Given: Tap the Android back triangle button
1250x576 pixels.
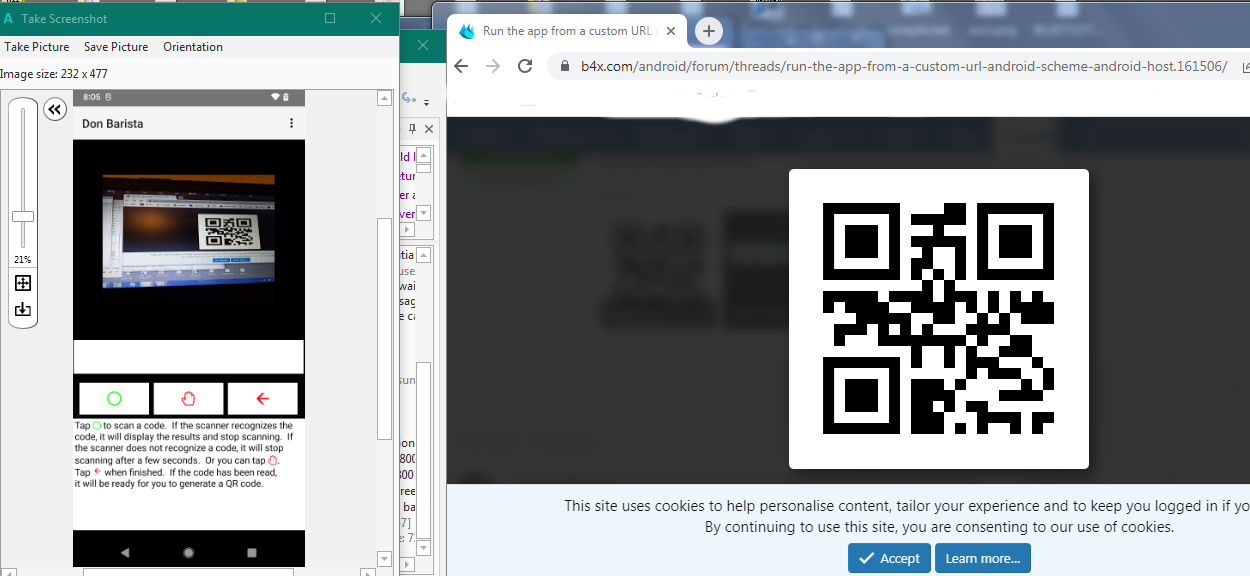Looking at the screenshot, I should point(125,552).
